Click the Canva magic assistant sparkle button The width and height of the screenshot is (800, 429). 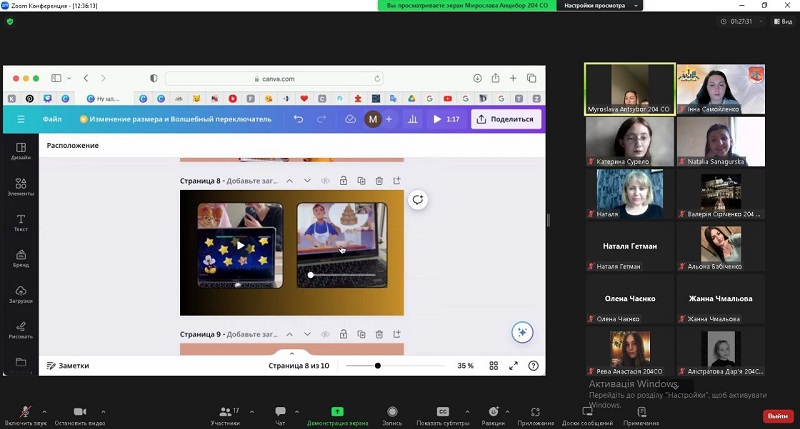tap(521, 333)
